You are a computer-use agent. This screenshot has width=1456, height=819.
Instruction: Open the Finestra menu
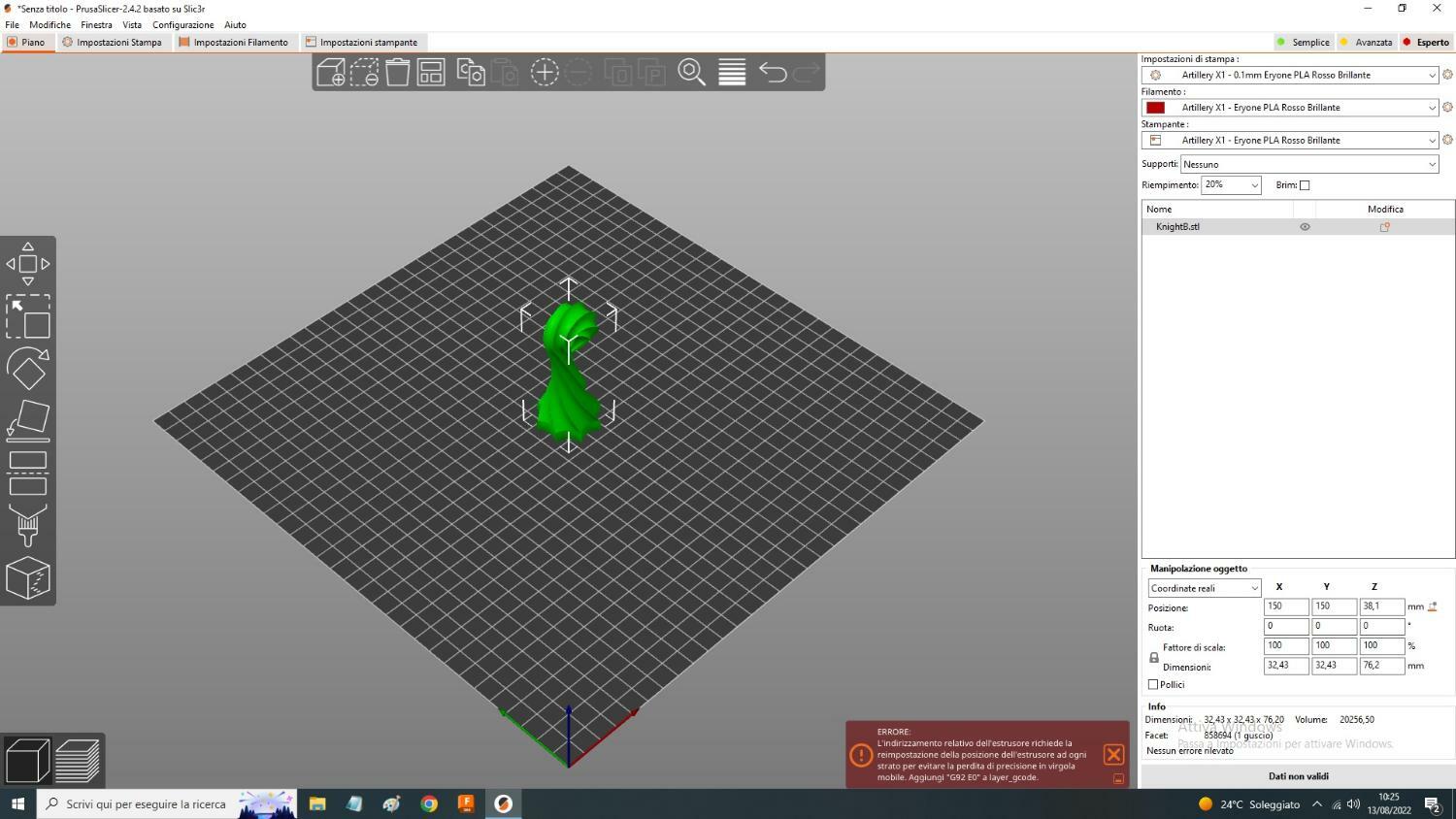(x=96, y=25)
